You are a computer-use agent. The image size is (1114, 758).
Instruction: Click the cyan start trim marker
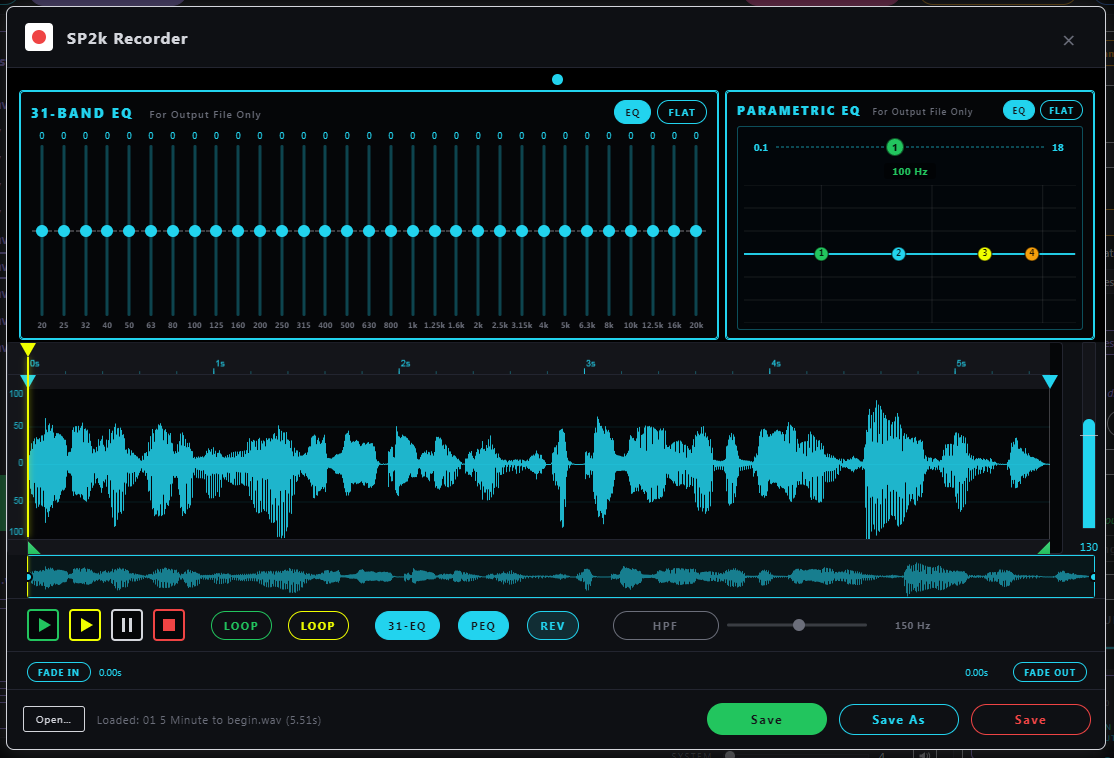(28, 381)
